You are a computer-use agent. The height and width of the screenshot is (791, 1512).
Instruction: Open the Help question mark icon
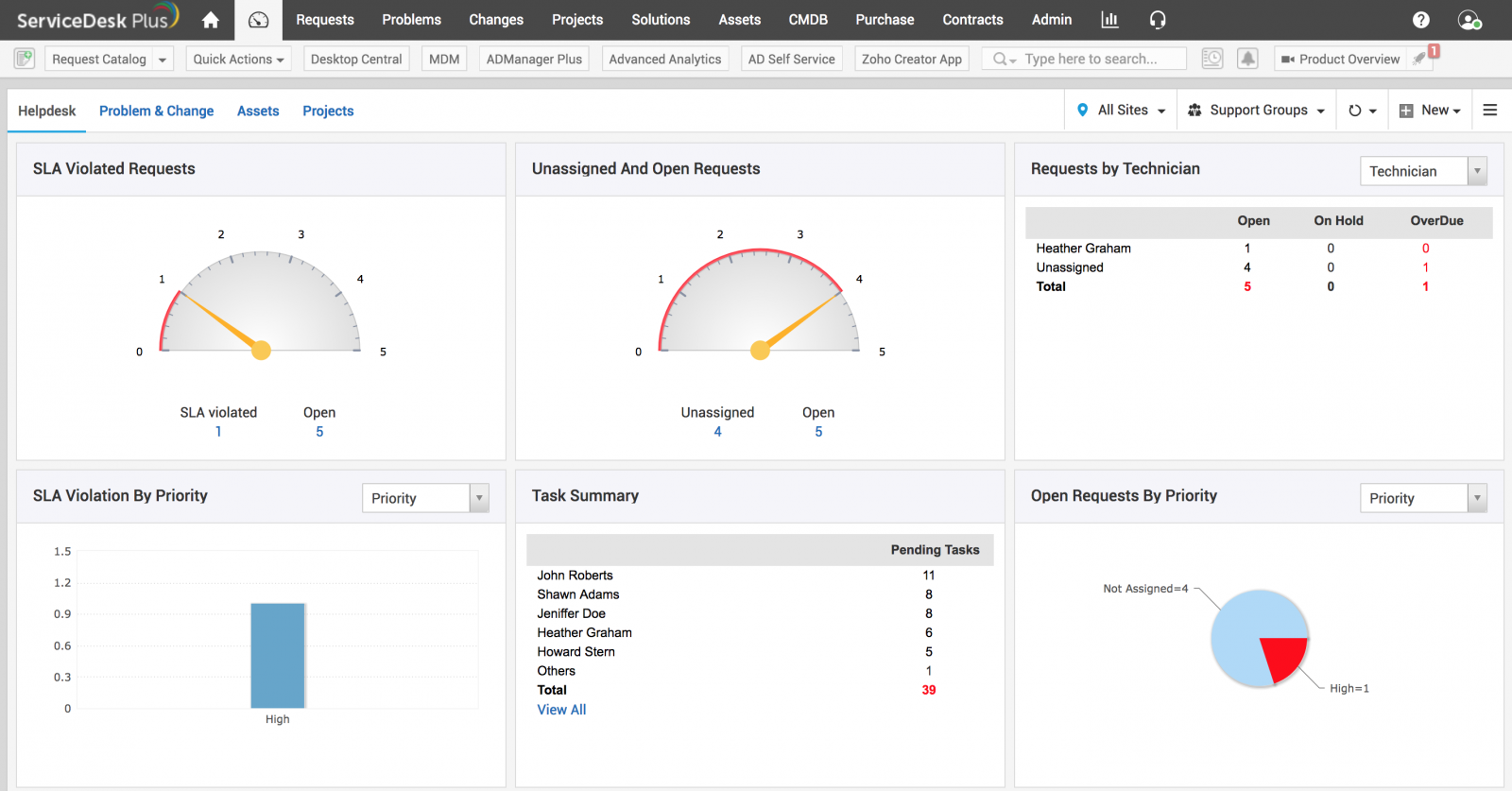[1420, 20]
